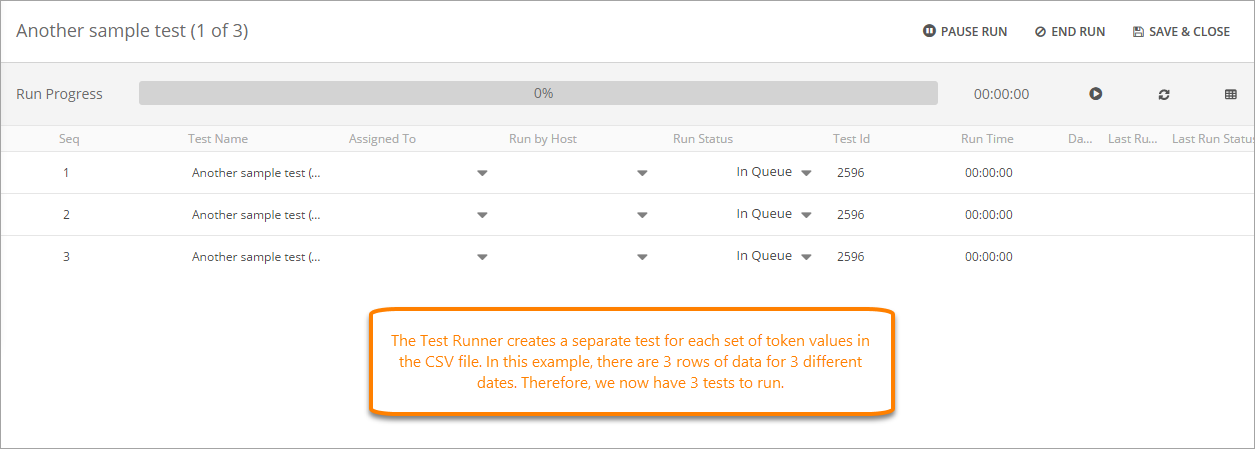The width and height of the screenshot is (1255, 449).
Task: Open Assigned To dropdown for test 1
Action: coord(482,173)
